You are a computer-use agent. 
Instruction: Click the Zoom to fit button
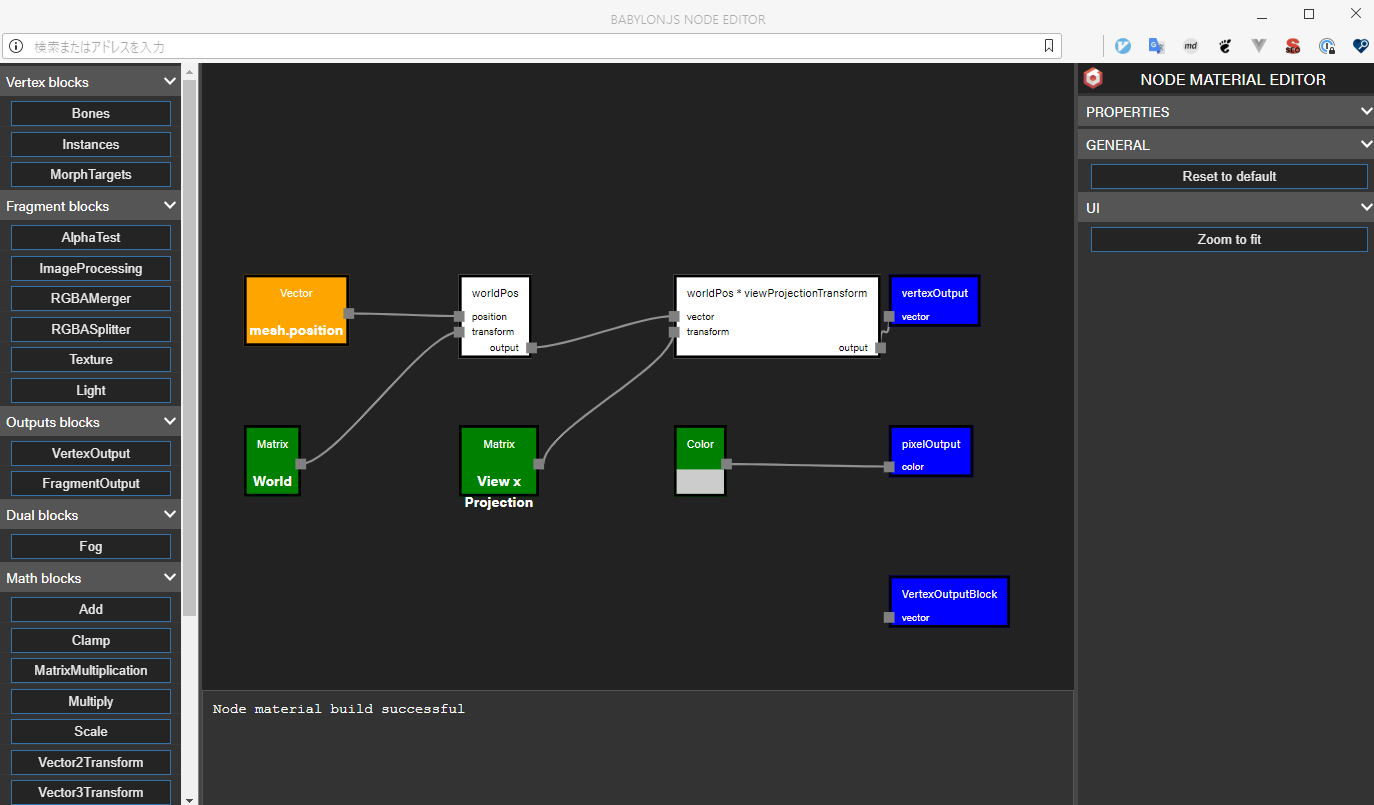1229,239
